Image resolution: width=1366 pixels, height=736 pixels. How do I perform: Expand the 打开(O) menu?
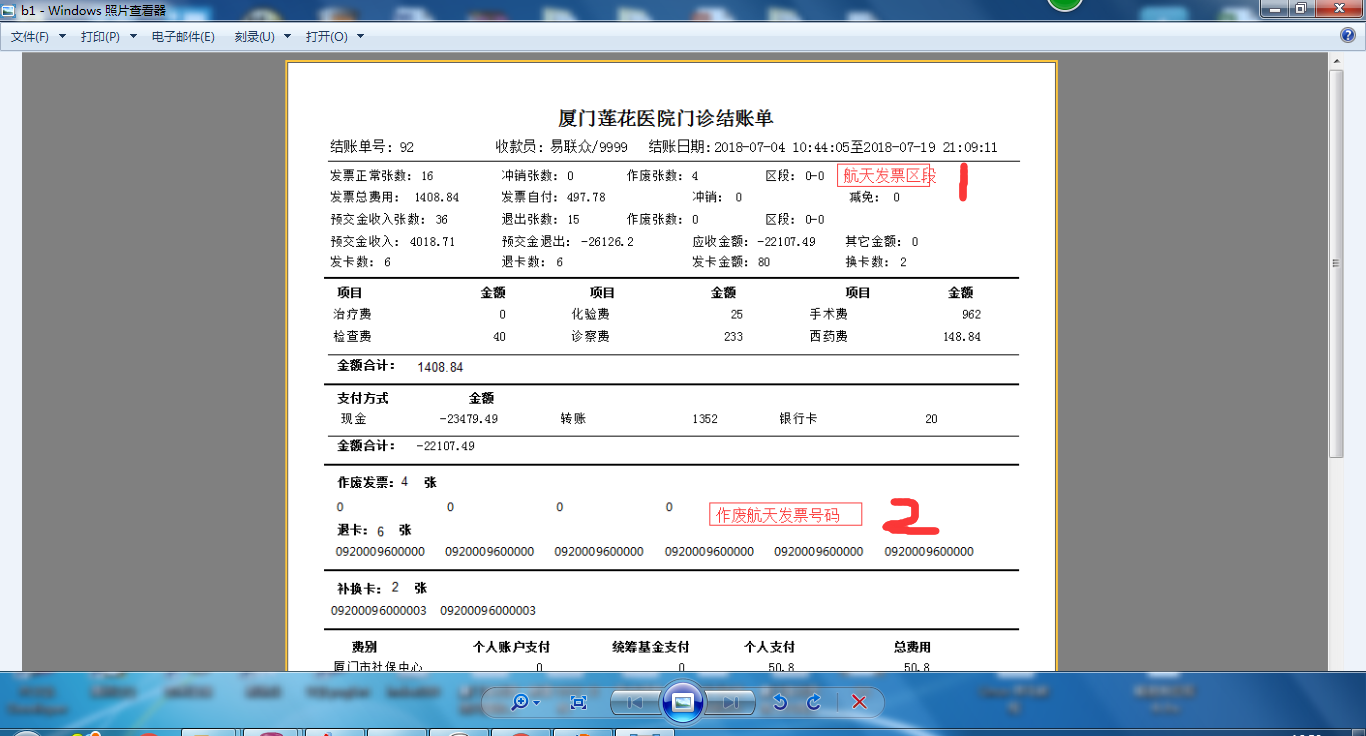[x=335, y=37]
